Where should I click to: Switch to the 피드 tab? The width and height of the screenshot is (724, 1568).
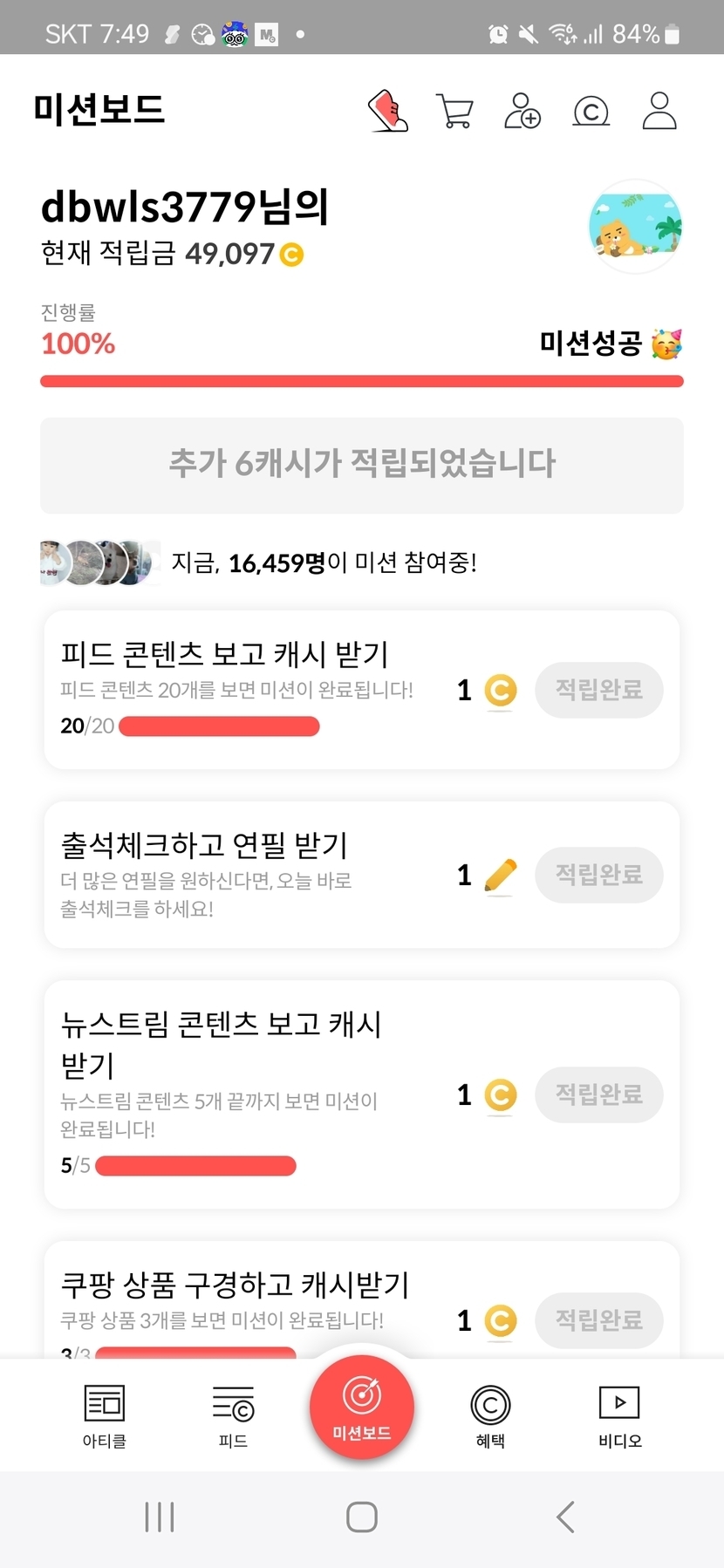233,1415
